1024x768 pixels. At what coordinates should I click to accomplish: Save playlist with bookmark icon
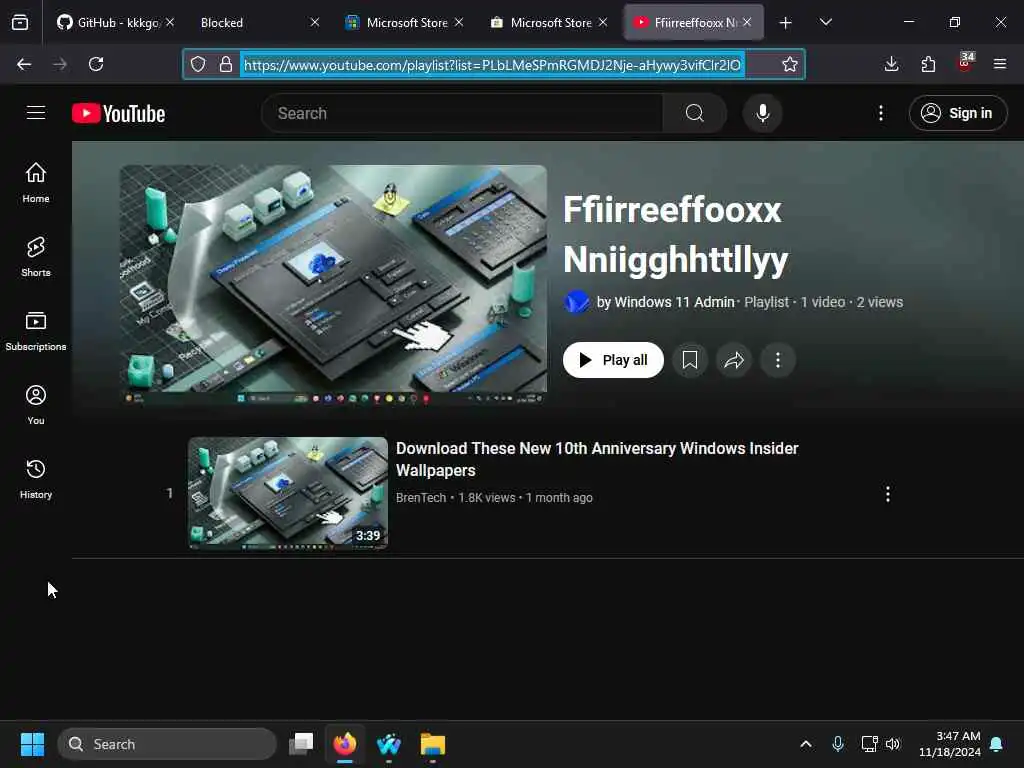tap(690, 360)
